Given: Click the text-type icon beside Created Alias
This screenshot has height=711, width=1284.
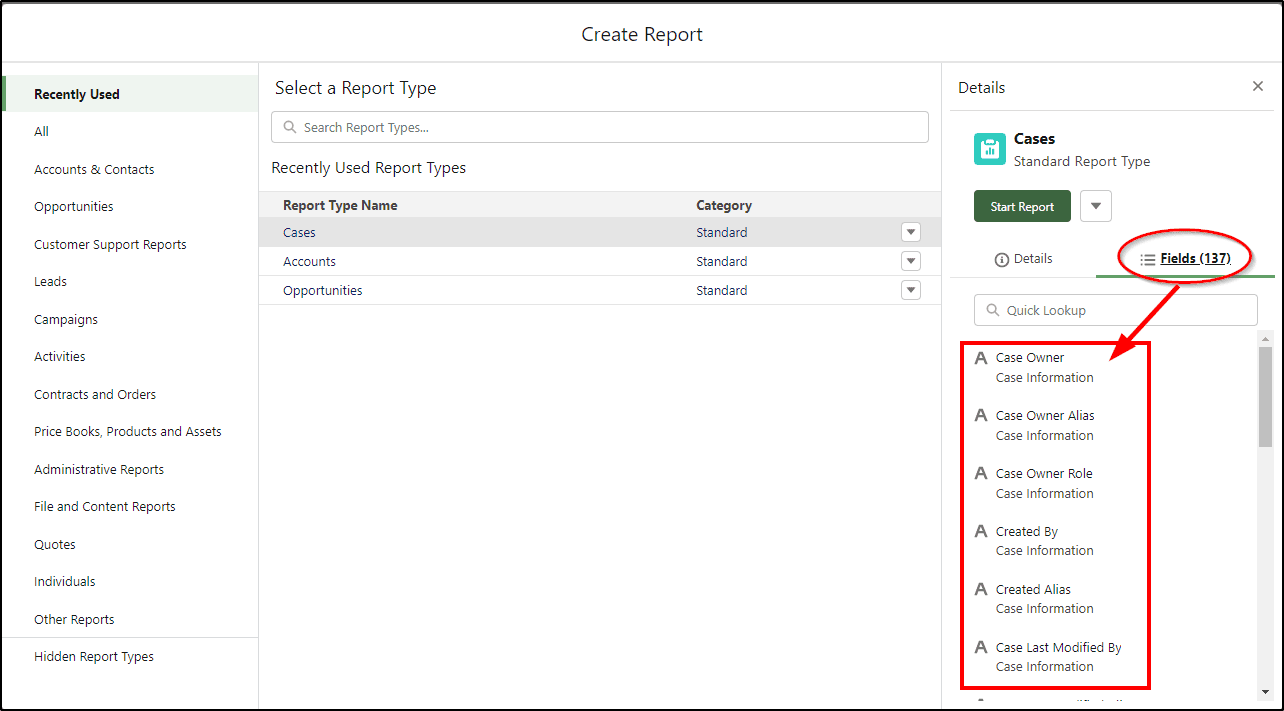Looking at the screenshot, I should click(x=981, y=589).
